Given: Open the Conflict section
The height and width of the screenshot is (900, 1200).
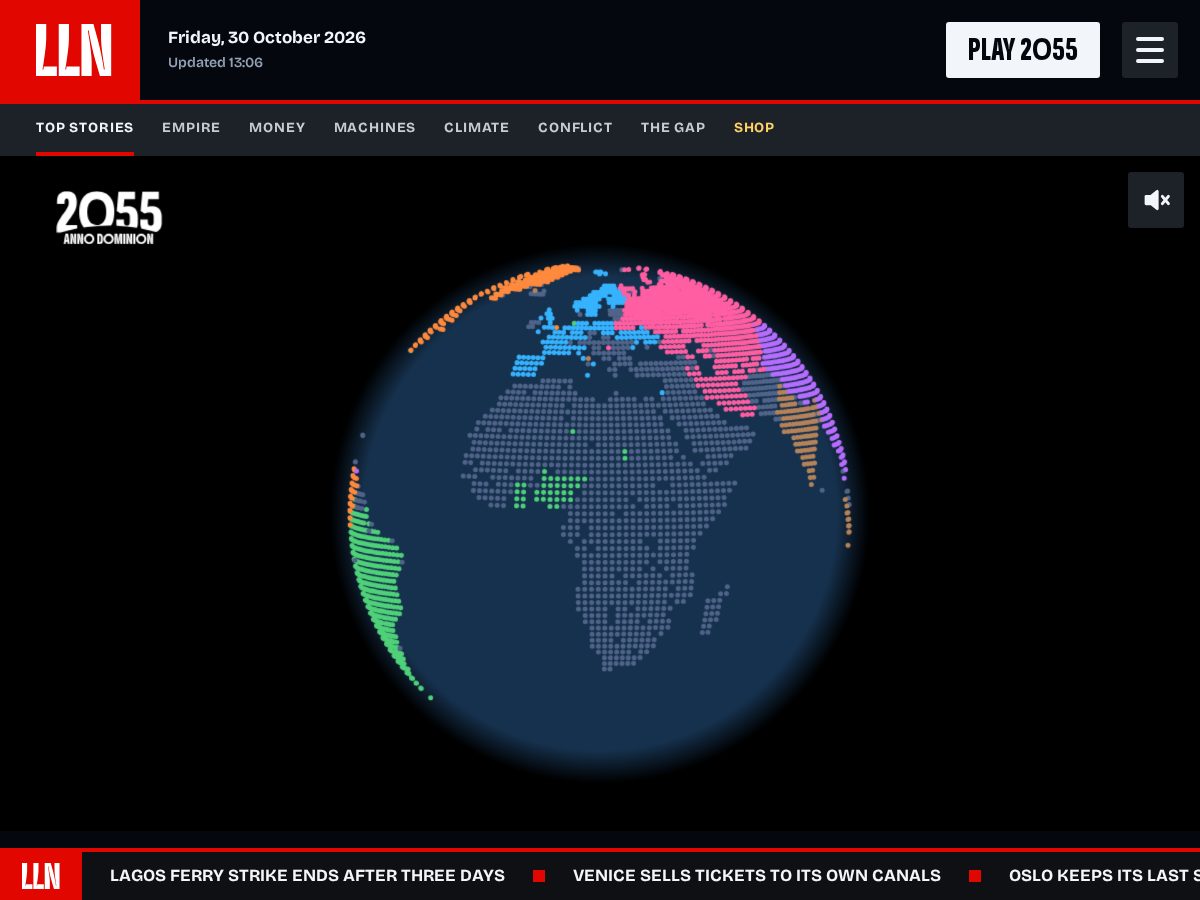Looking at the screenshot, I should 575,128.
